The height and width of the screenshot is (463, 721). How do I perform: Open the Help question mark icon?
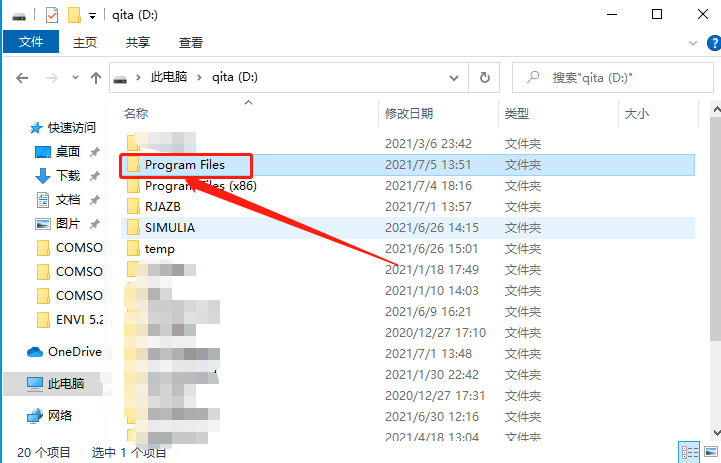pos(714,43)
